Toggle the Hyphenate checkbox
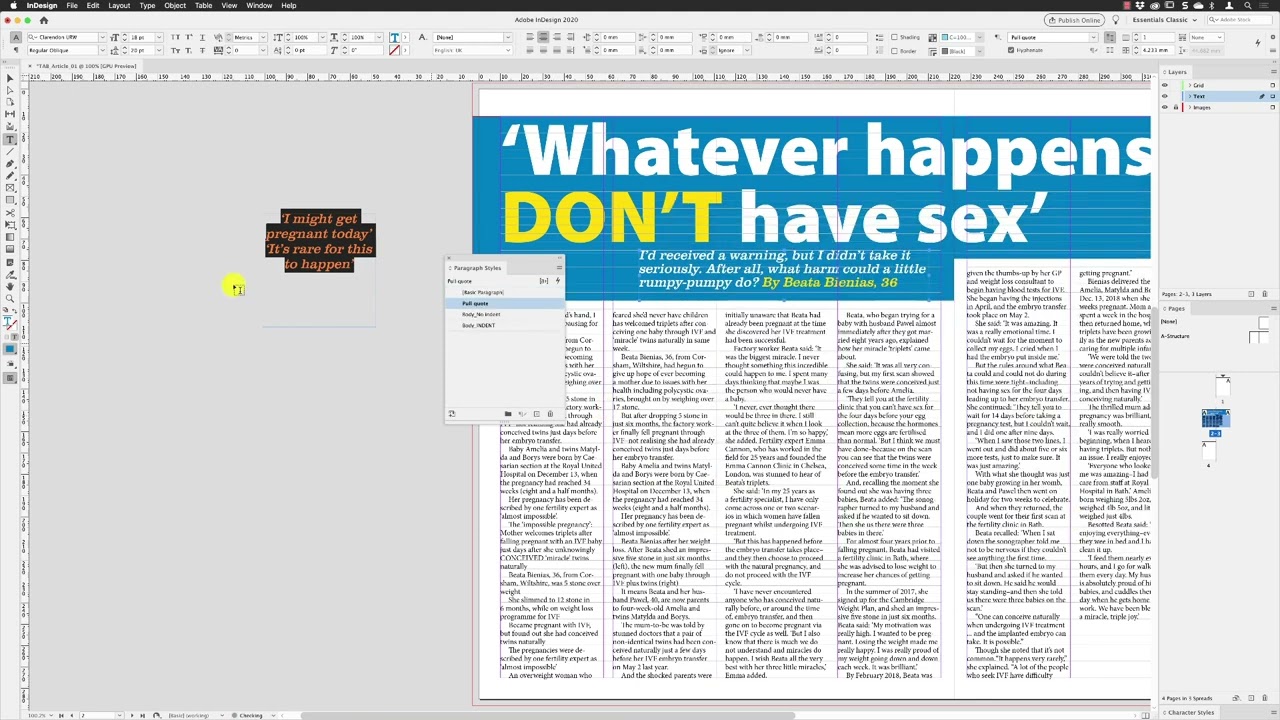 1011,50
